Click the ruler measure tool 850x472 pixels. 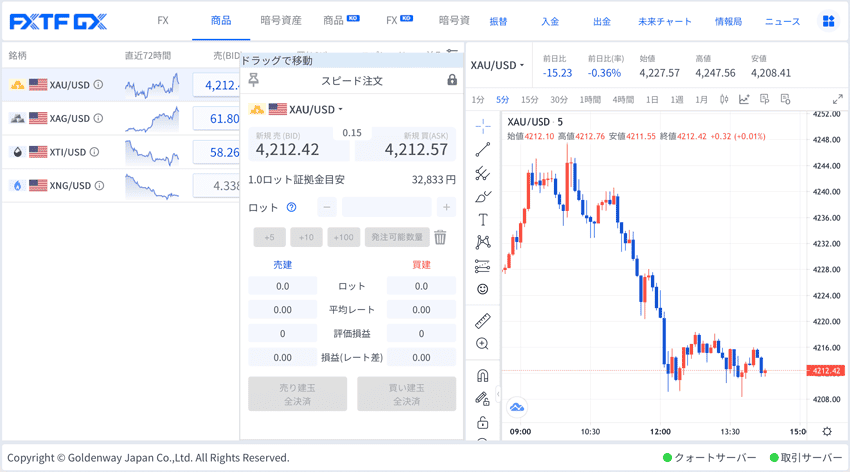click(483, 321)
